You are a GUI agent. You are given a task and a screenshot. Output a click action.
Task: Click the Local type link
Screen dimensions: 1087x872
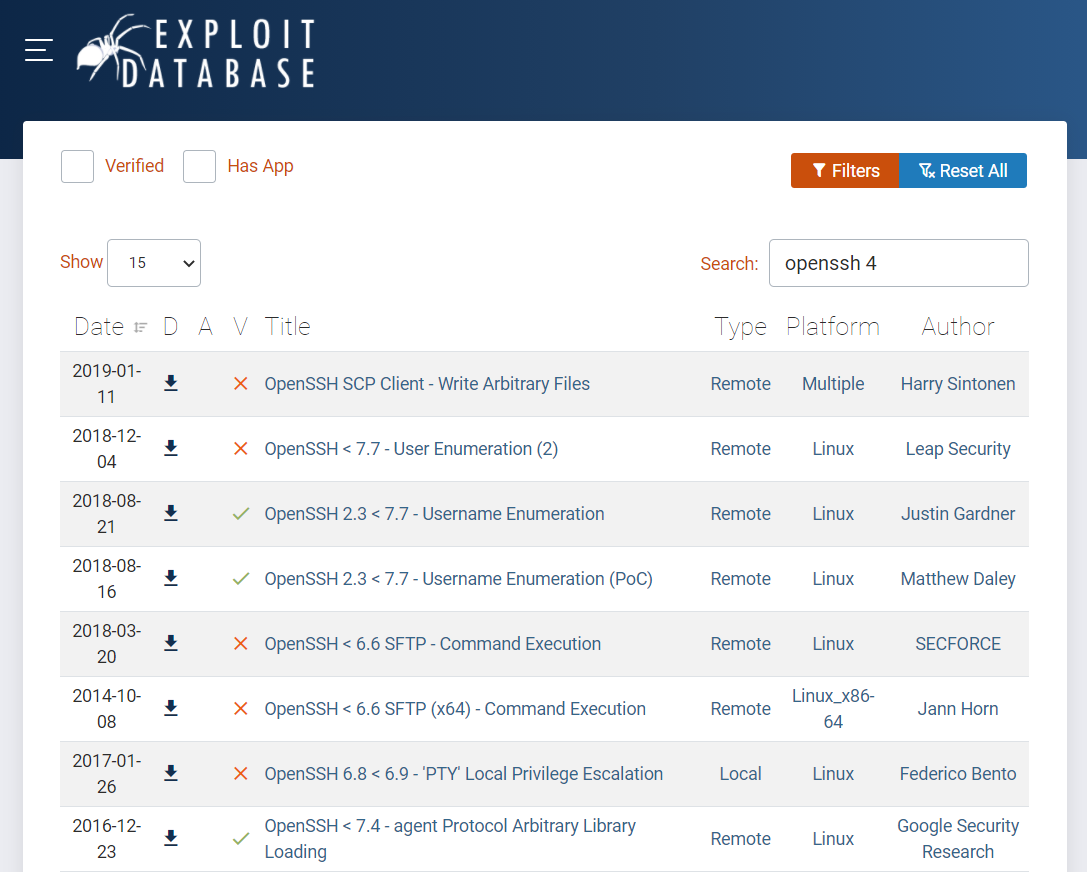tap(740, 774)
